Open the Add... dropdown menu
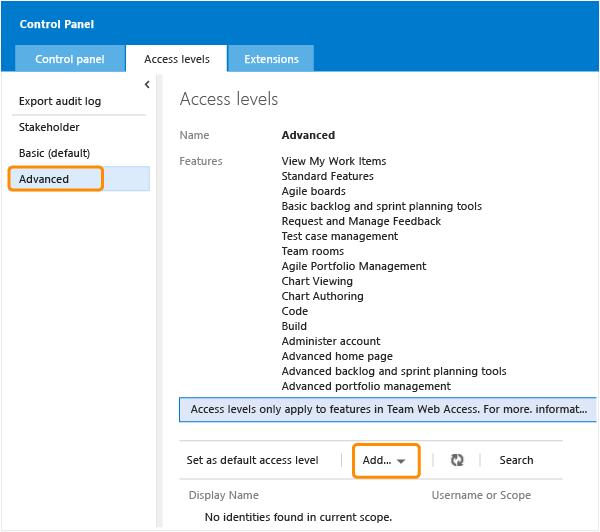 pos(386,460)
